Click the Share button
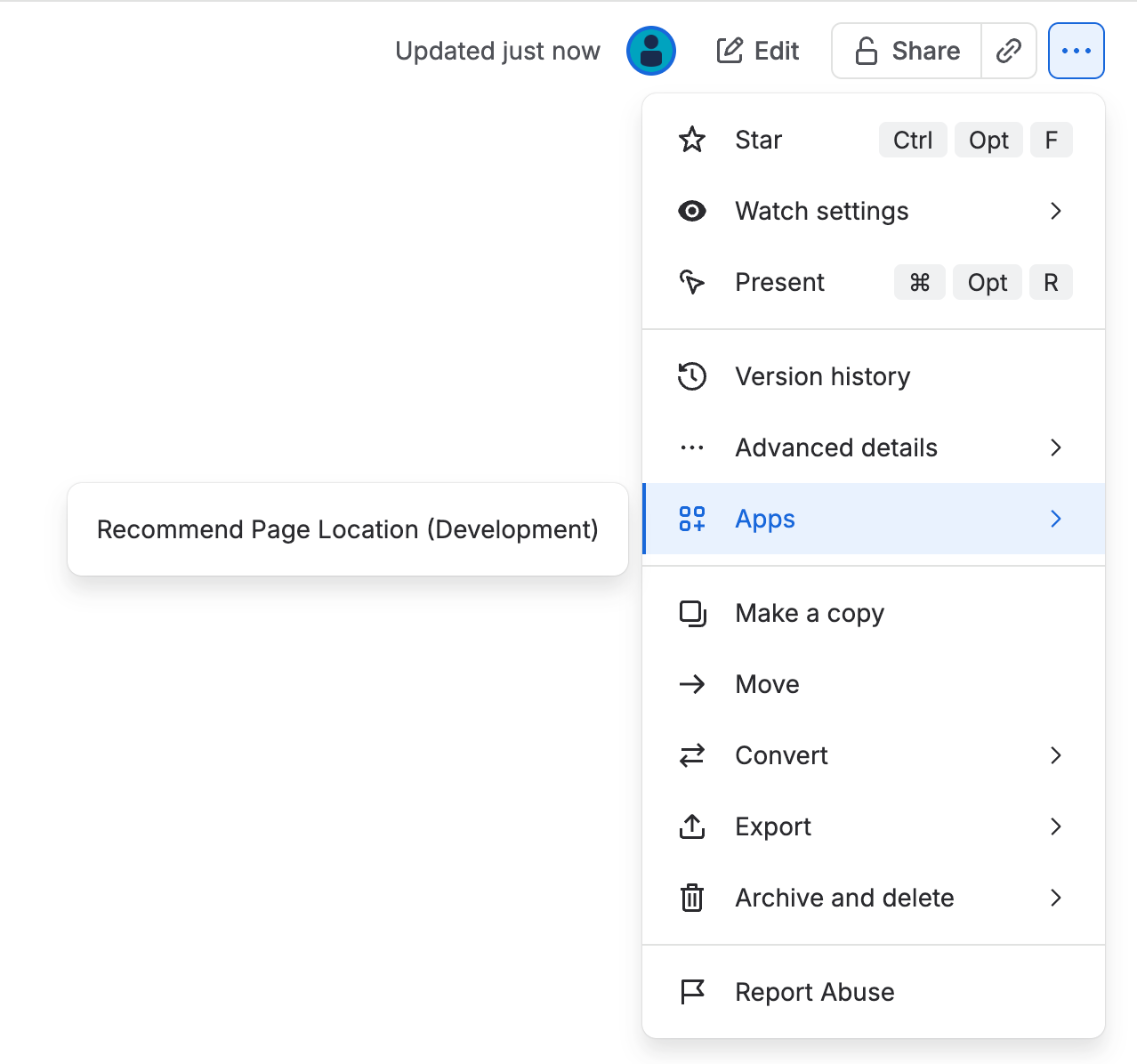The width and height of the screenshot is (1137, 1064). (x=906, y=51)
